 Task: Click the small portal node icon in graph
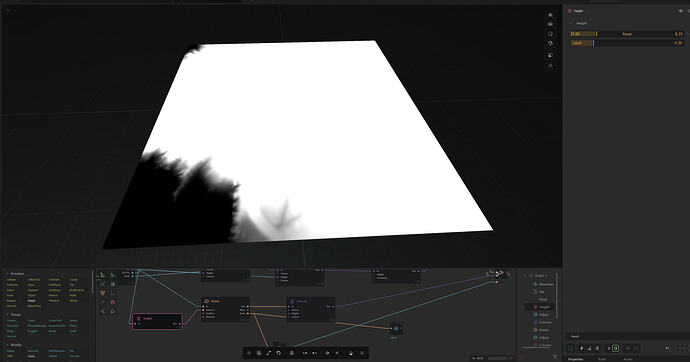(396, 329)
